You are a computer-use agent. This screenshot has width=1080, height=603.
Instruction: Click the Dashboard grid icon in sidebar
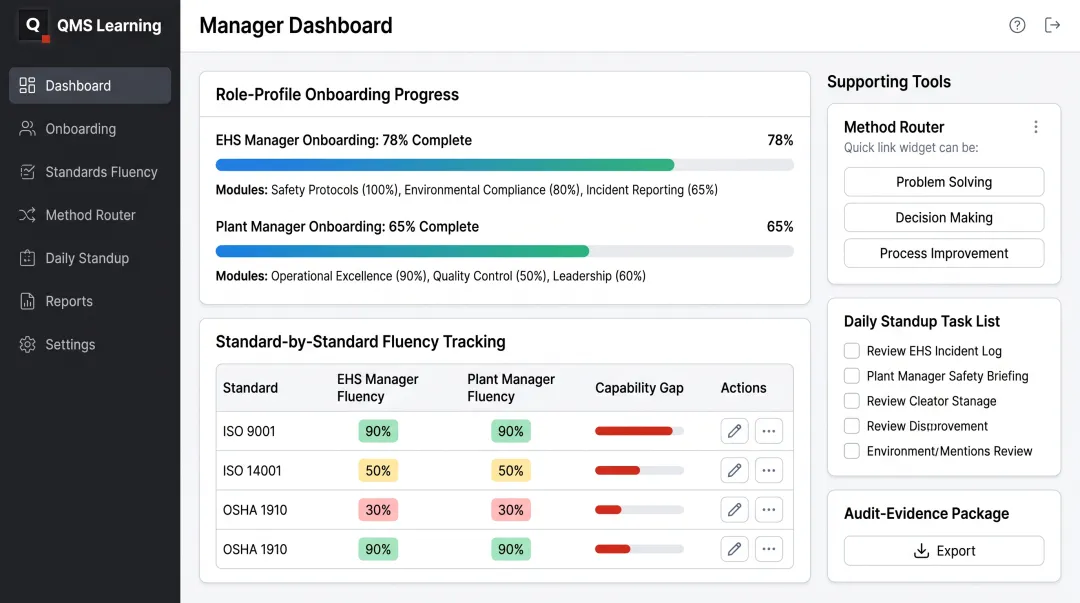27,85
